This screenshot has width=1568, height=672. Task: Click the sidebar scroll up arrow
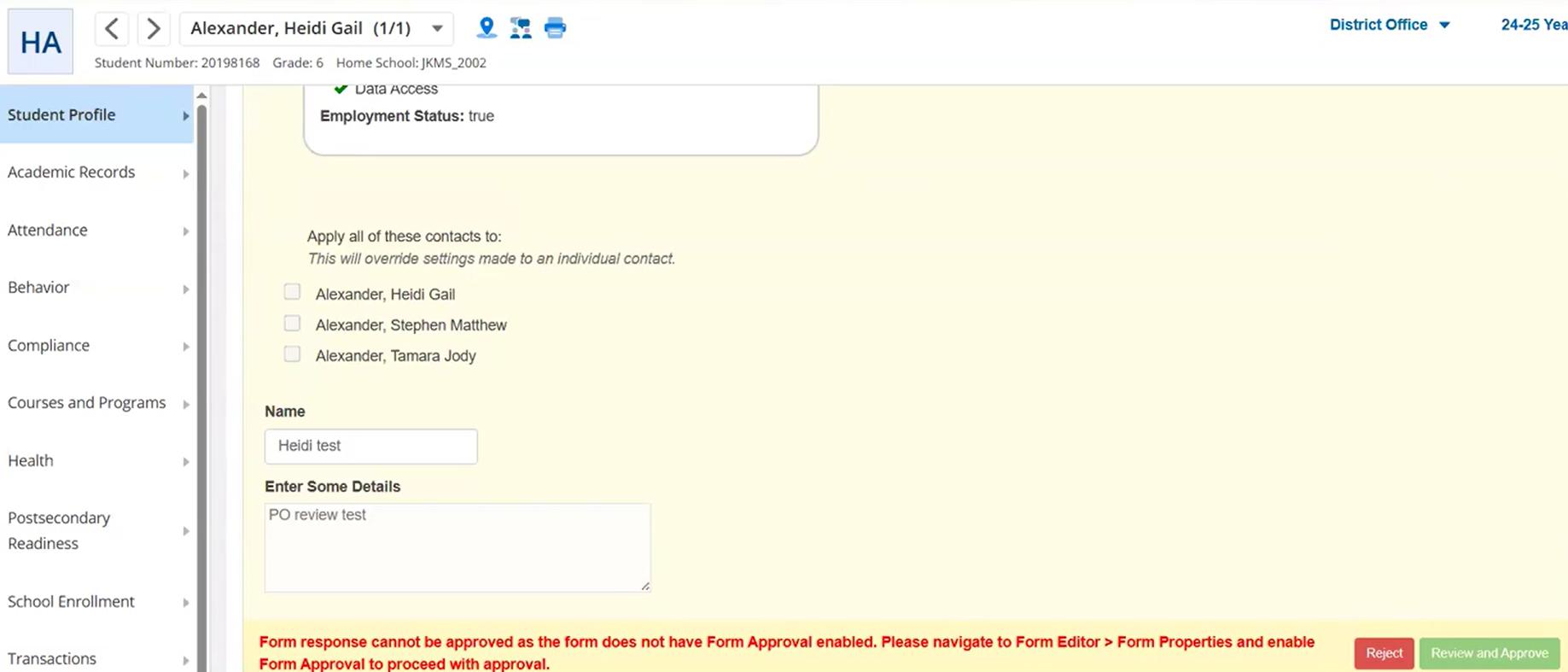click(201, 95)
